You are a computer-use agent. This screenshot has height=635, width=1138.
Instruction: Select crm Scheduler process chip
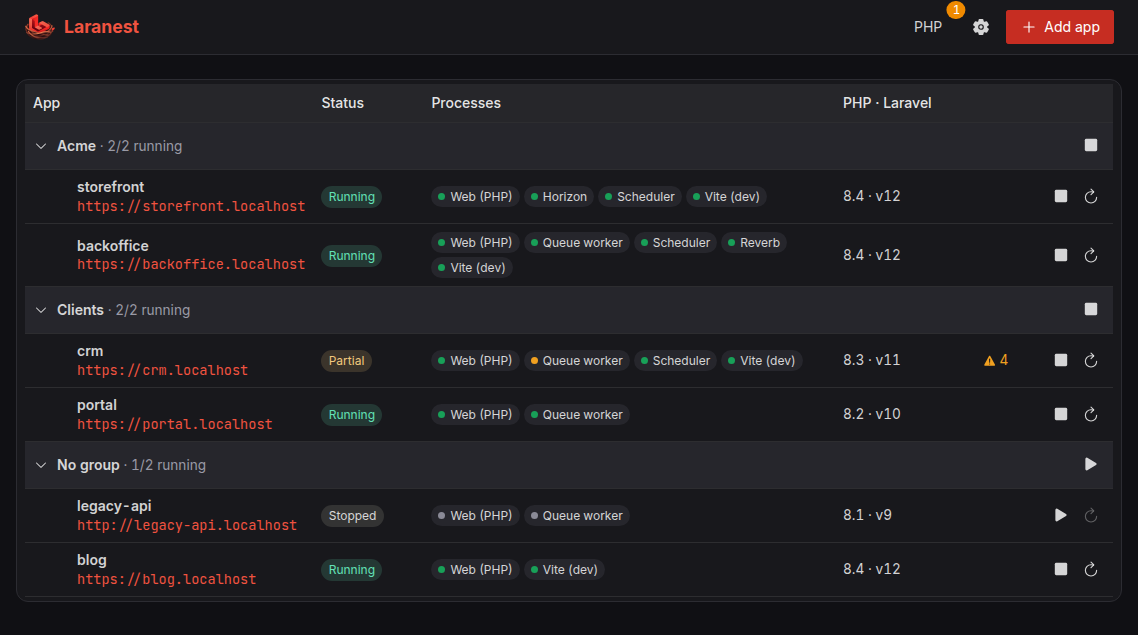675,361
